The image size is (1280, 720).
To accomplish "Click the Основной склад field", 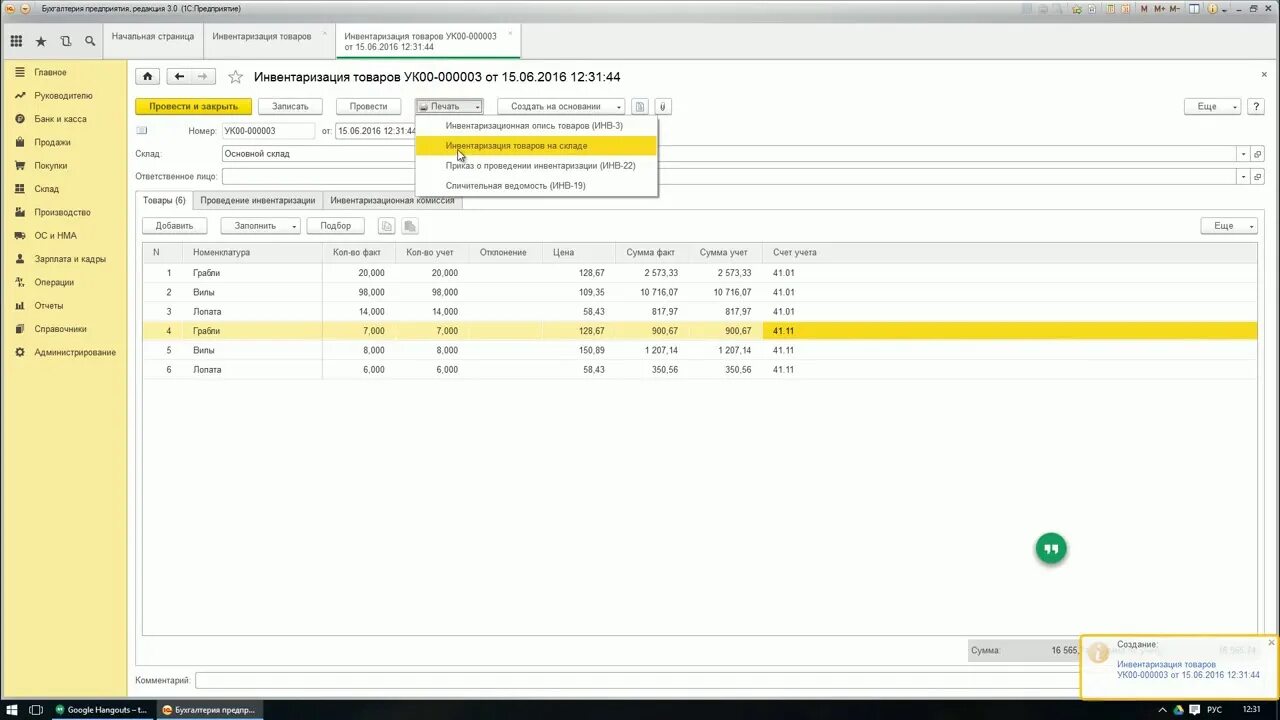I will (x=729, y=154).
